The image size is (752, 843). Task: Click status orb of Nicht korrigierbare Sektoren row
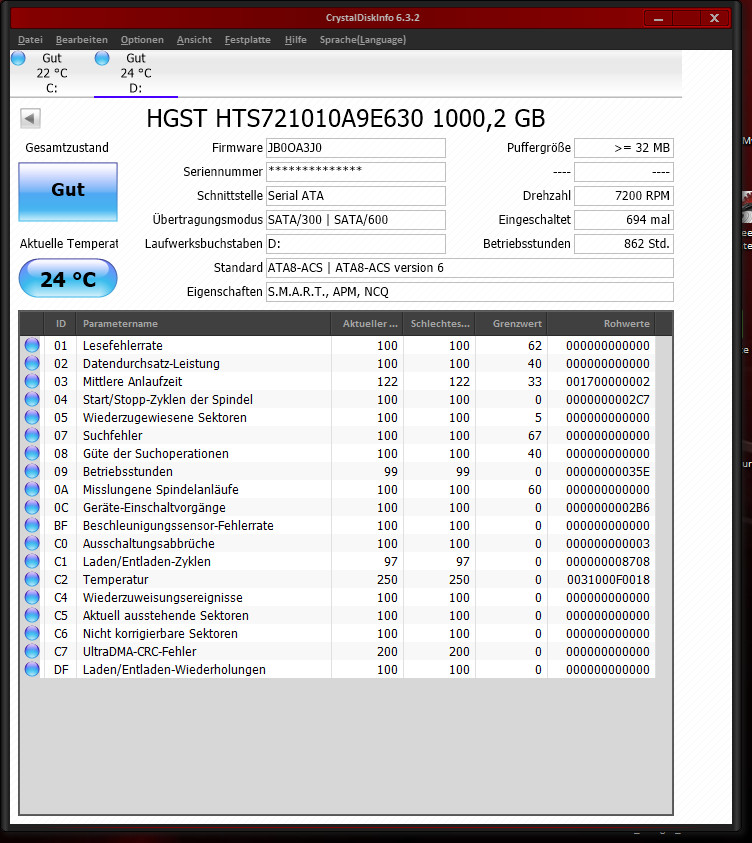32,633
